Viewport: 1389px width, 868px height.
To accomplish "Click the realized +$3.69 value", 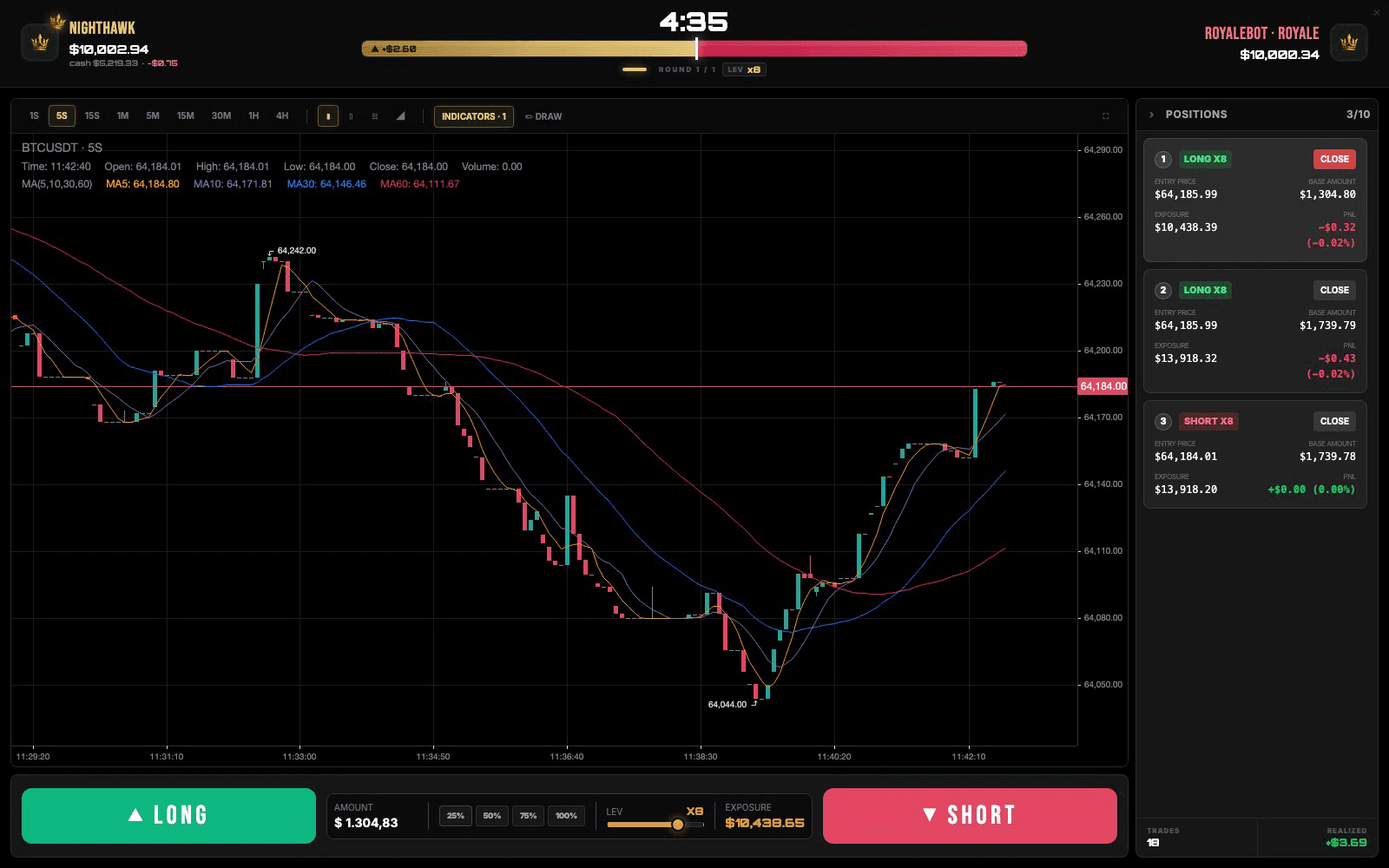I will 1346,843.
